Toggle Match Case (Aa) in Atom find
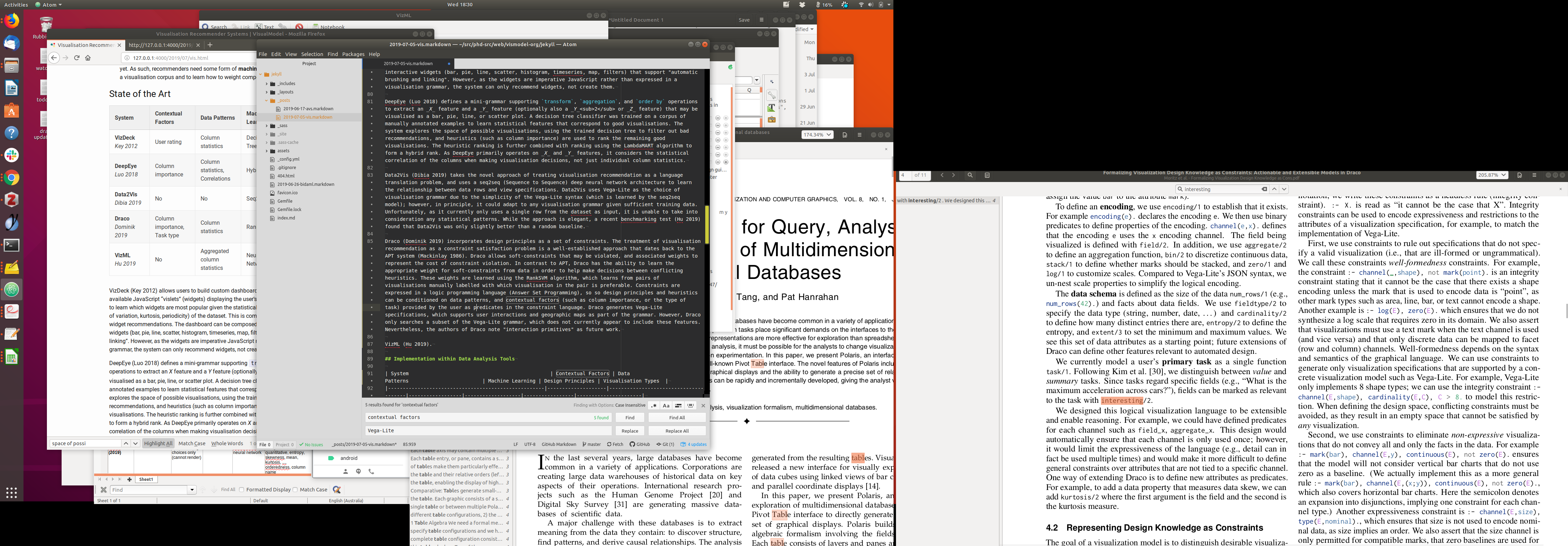Screen dimensions: 1568x546 click(666, 405)
